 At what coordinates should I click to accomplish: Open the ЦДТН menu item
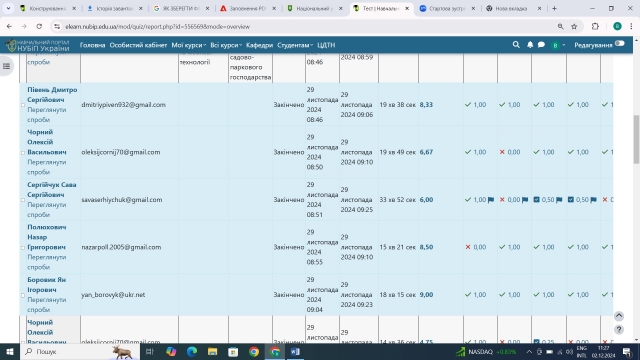click(326, 45)
